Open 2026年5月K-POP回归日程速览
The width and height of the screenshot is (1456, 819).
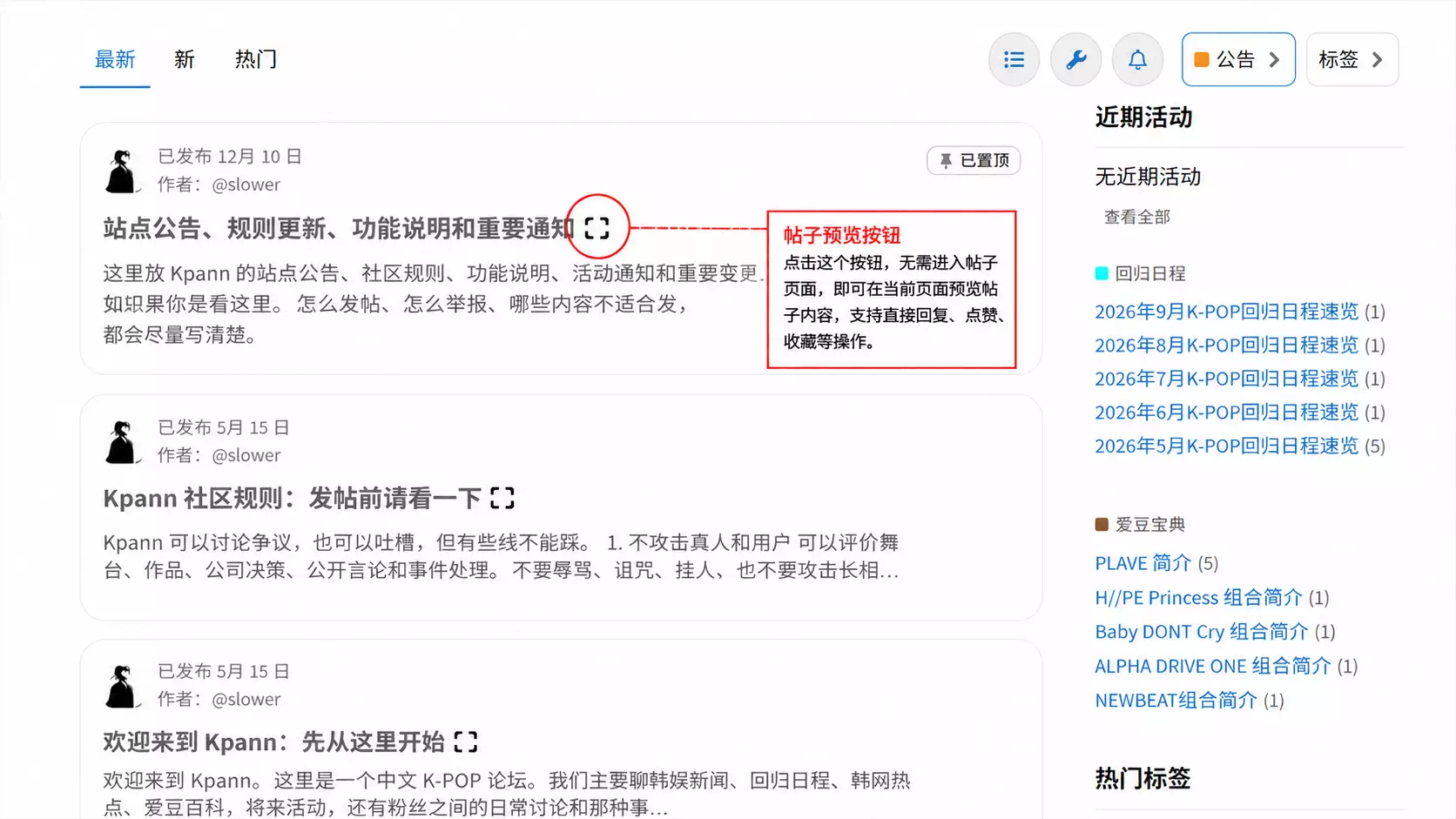pos(1226,446)
